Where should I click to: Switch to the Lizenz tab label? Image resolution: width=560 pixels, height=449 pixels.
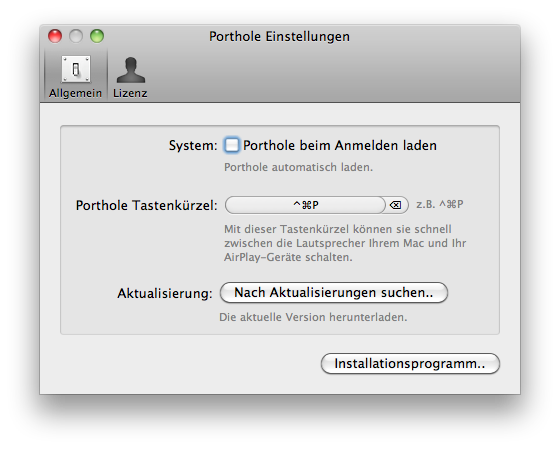pos(130,93)
